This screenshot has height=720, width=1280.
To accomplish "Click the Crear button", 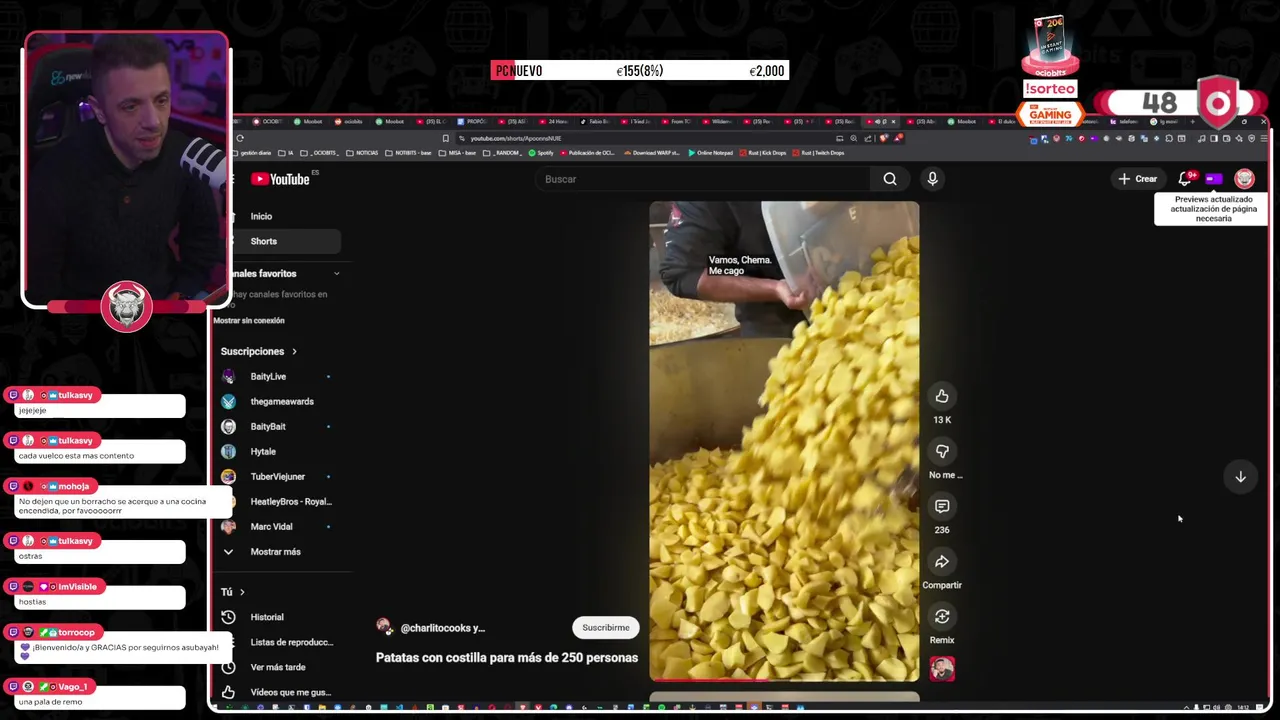I will 1138,179.
